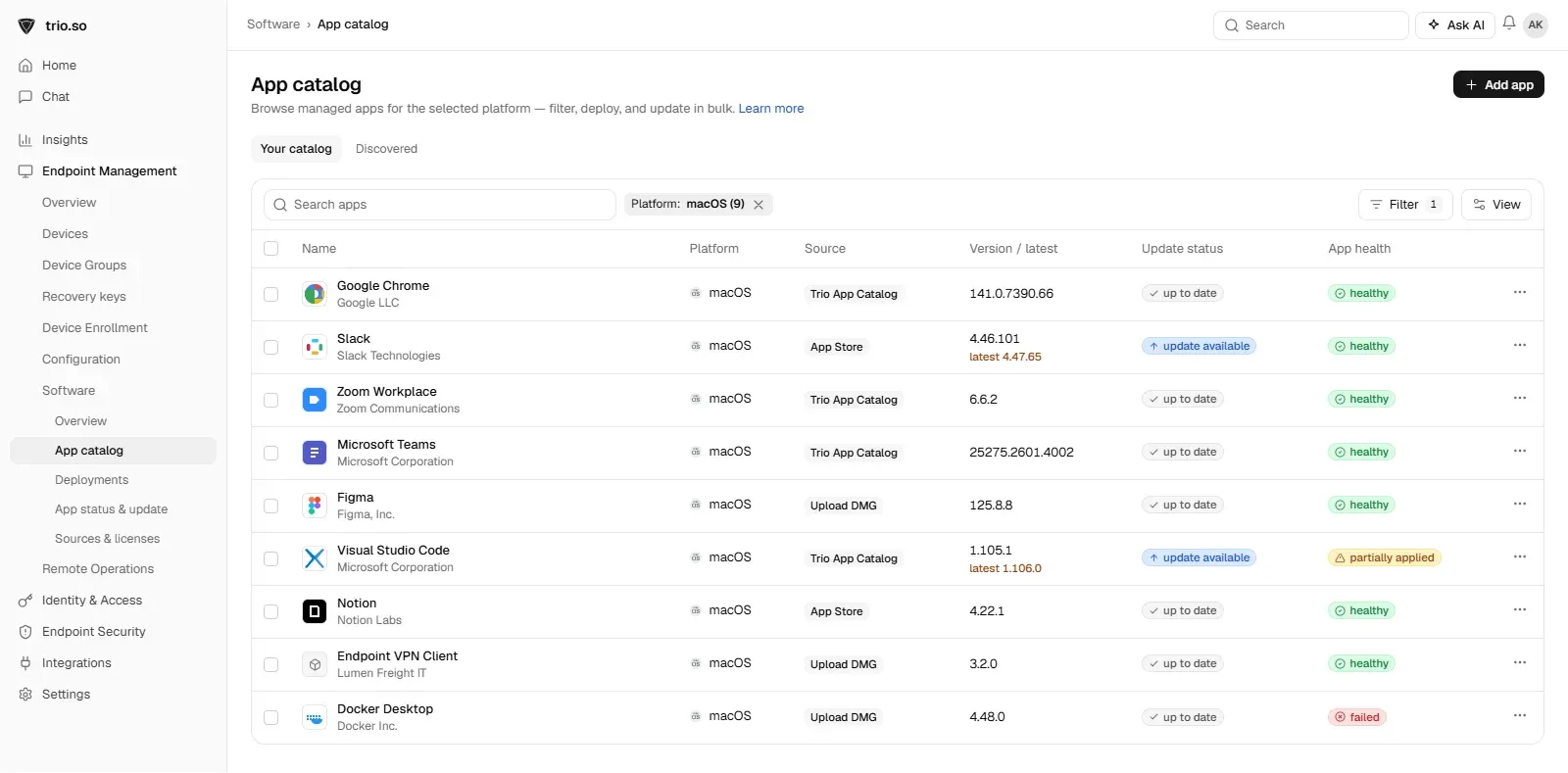The height and width of the screenshot is (773, 1568).
Task: Open Deployments under Software
Action: point(91,480)
